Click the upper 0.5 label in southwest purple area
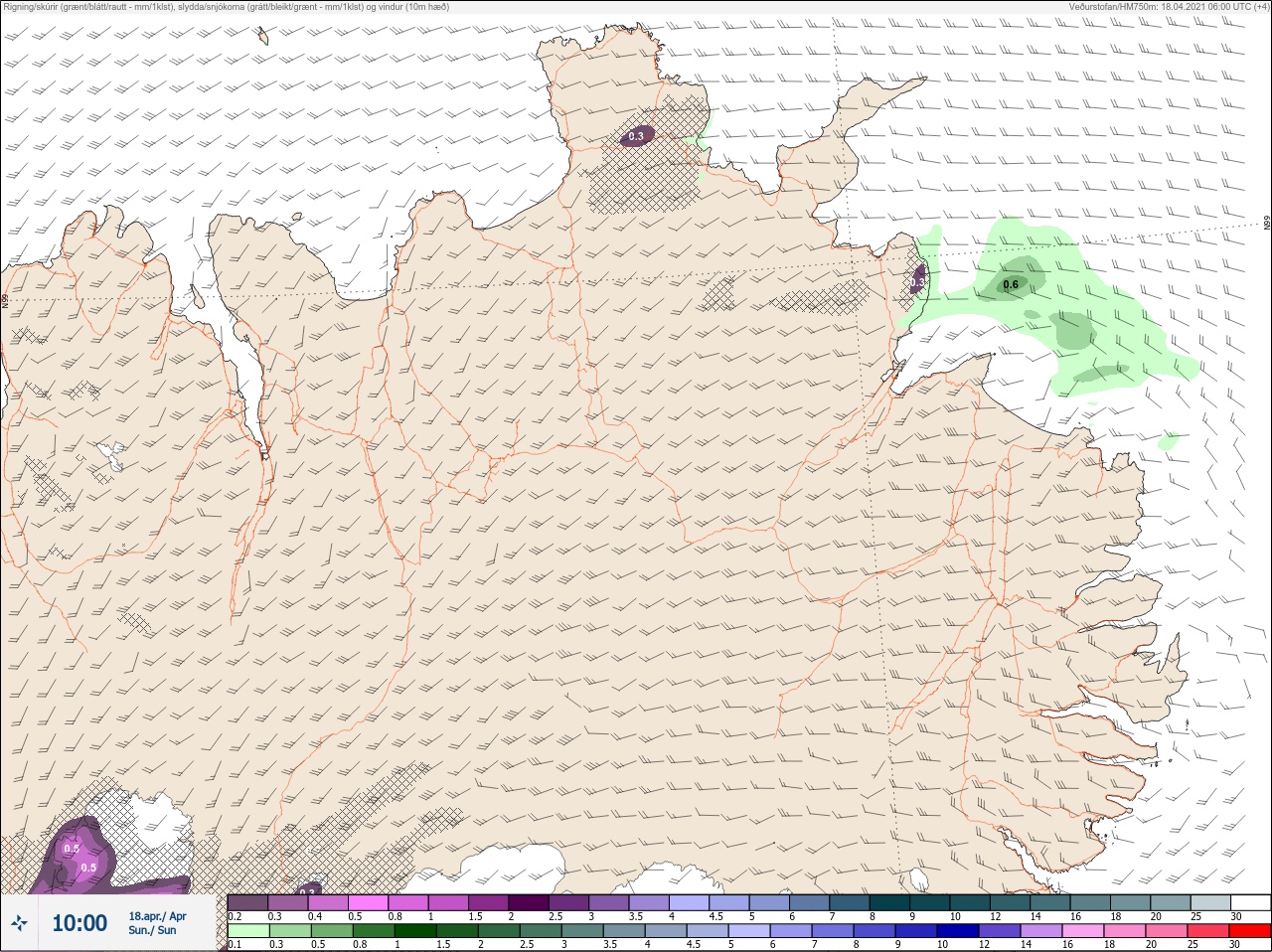1272x952 pixels. 72,850
